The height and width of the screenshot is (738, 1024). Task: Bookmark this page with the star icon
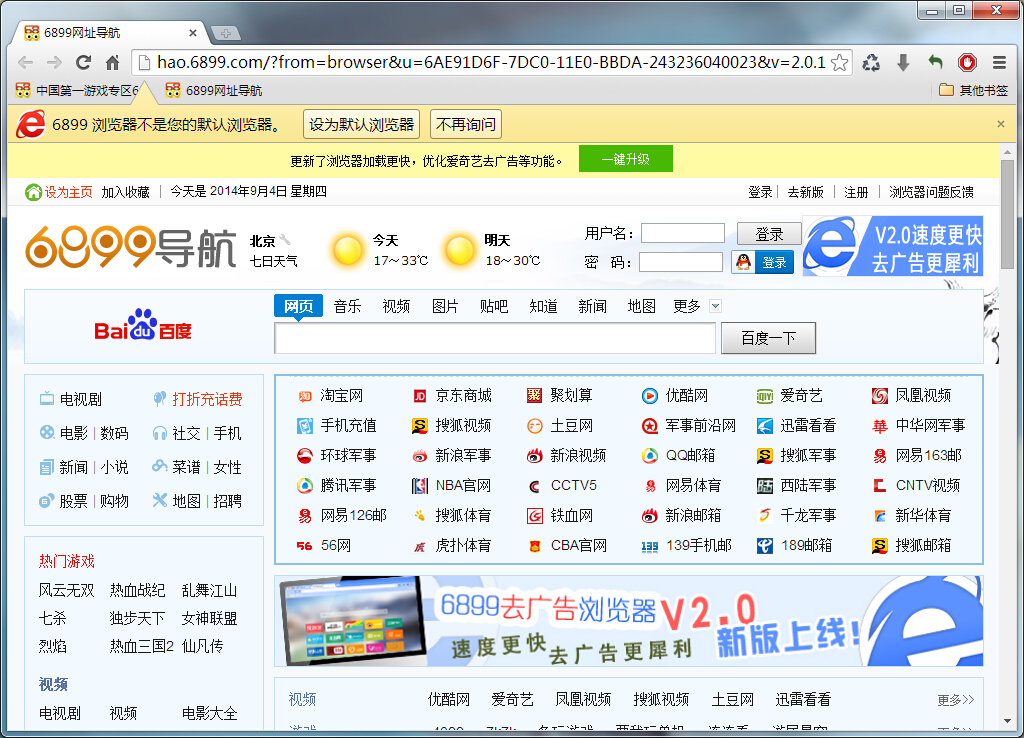coord(840,63)
